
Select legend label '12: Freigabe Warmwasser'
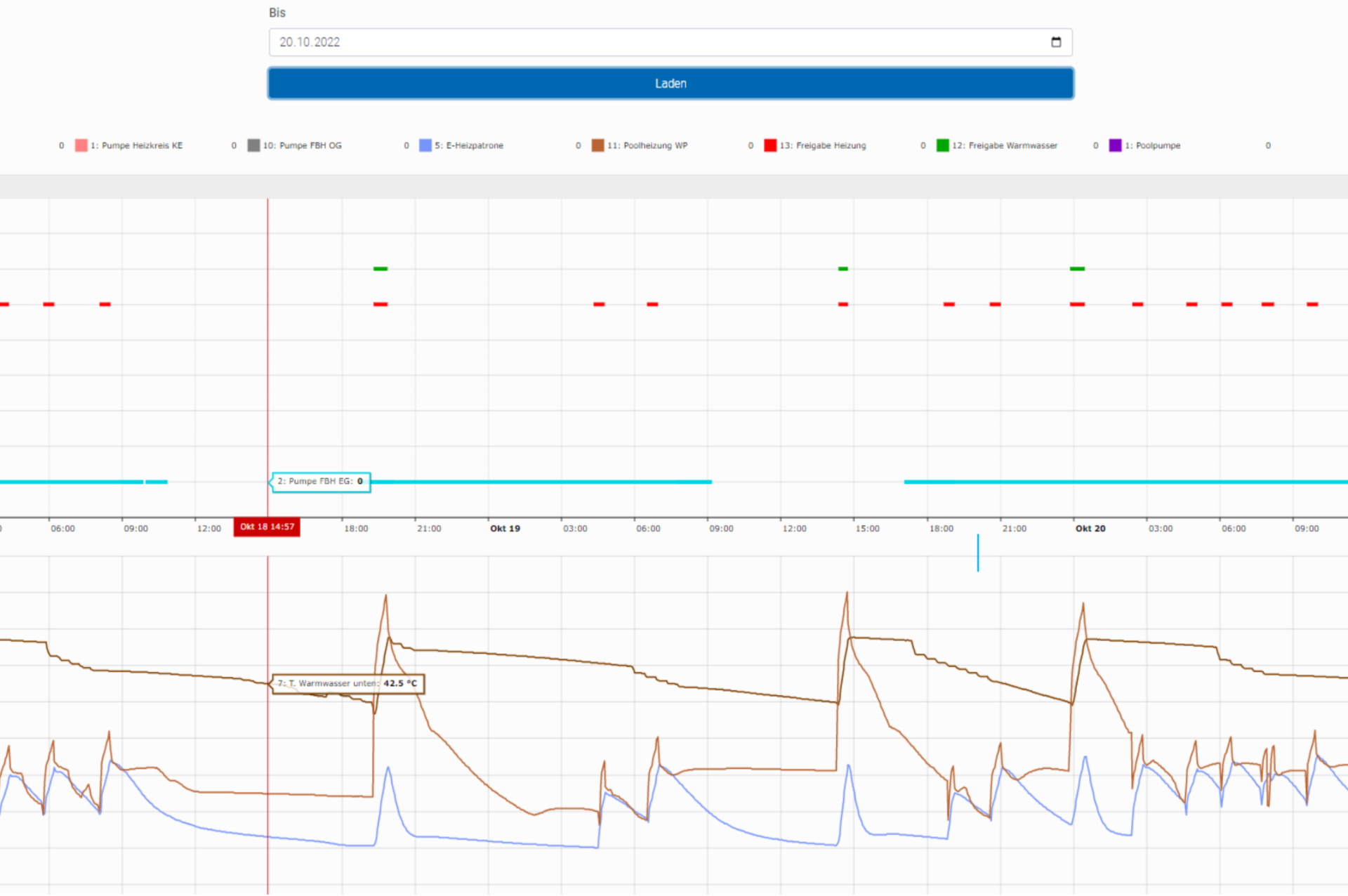tap(1005, 145)
